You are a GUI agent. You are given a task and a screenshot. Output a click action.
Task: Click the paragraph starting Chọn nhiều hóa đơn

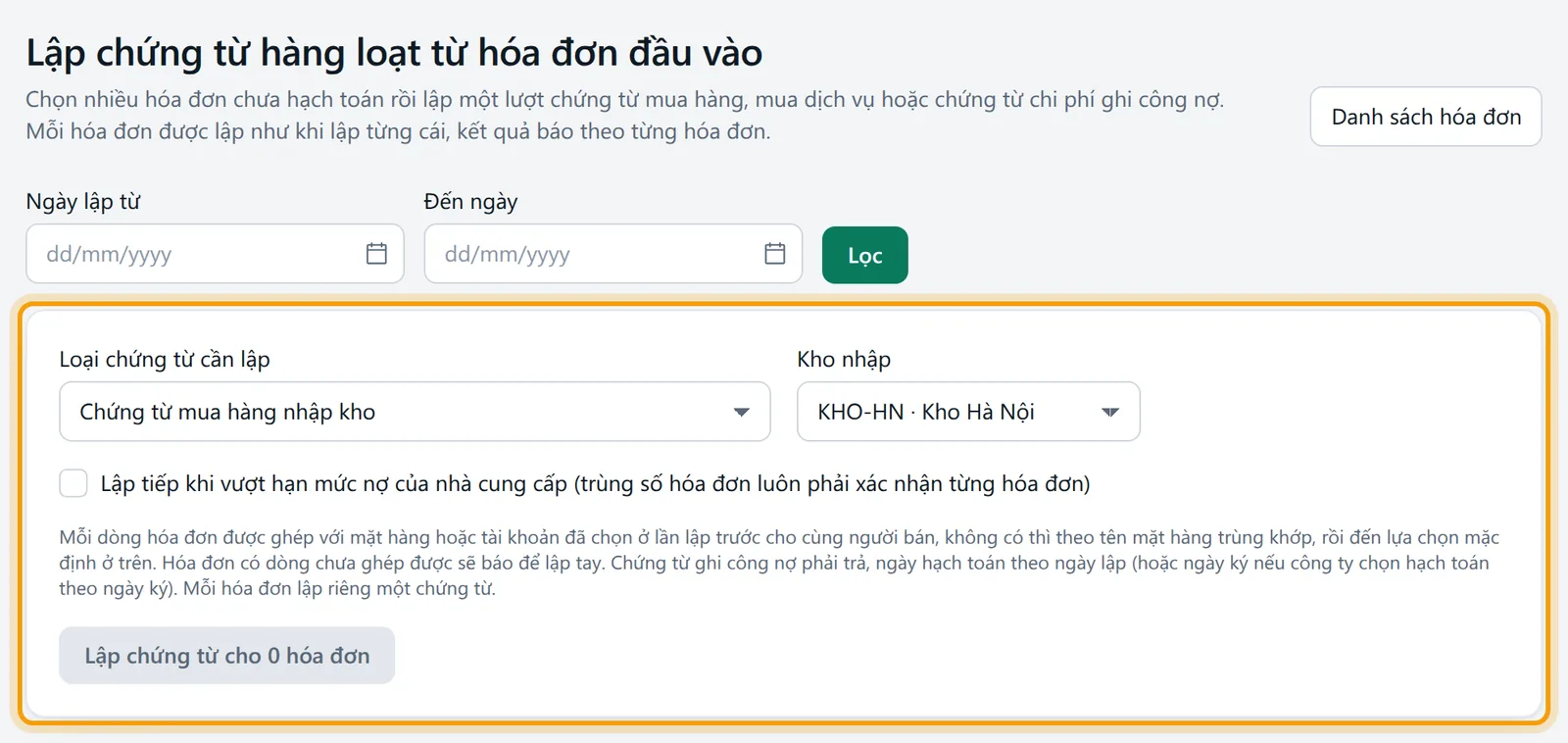pyautogui.click(x=625, y=116)
